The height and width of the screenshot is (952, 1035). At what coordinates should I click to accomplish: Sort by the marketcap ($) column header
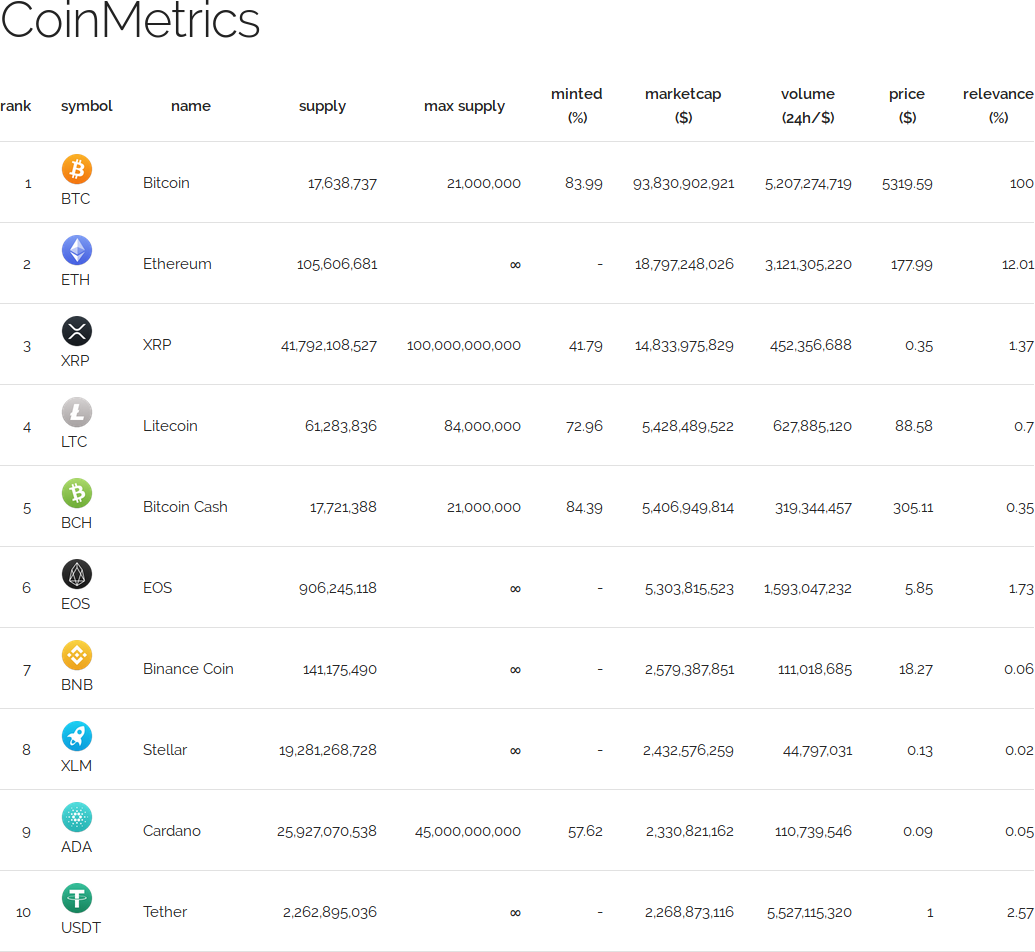683,106
